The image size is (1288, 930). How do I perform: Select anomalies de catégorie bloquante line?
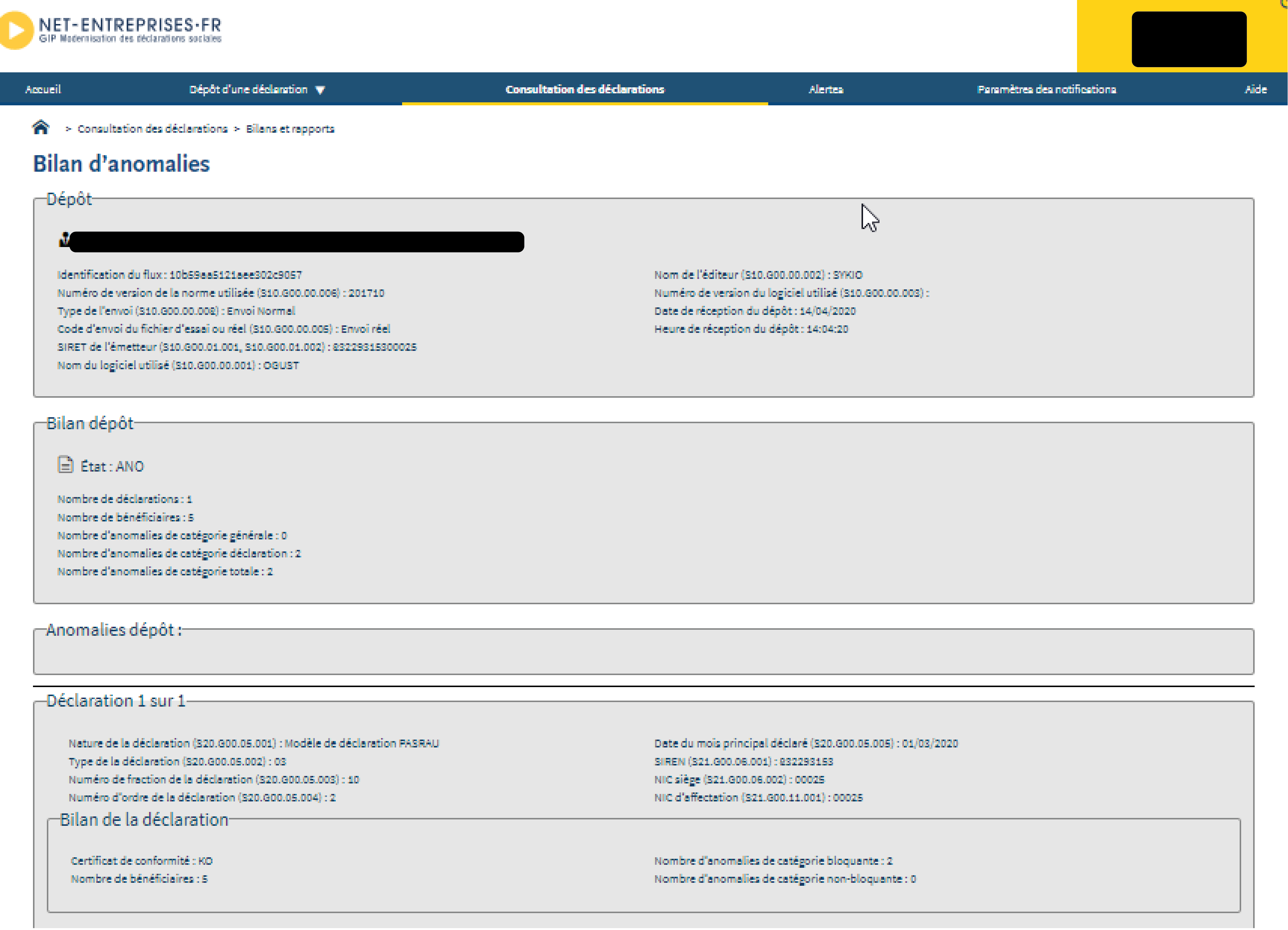(x=773, y=861)
